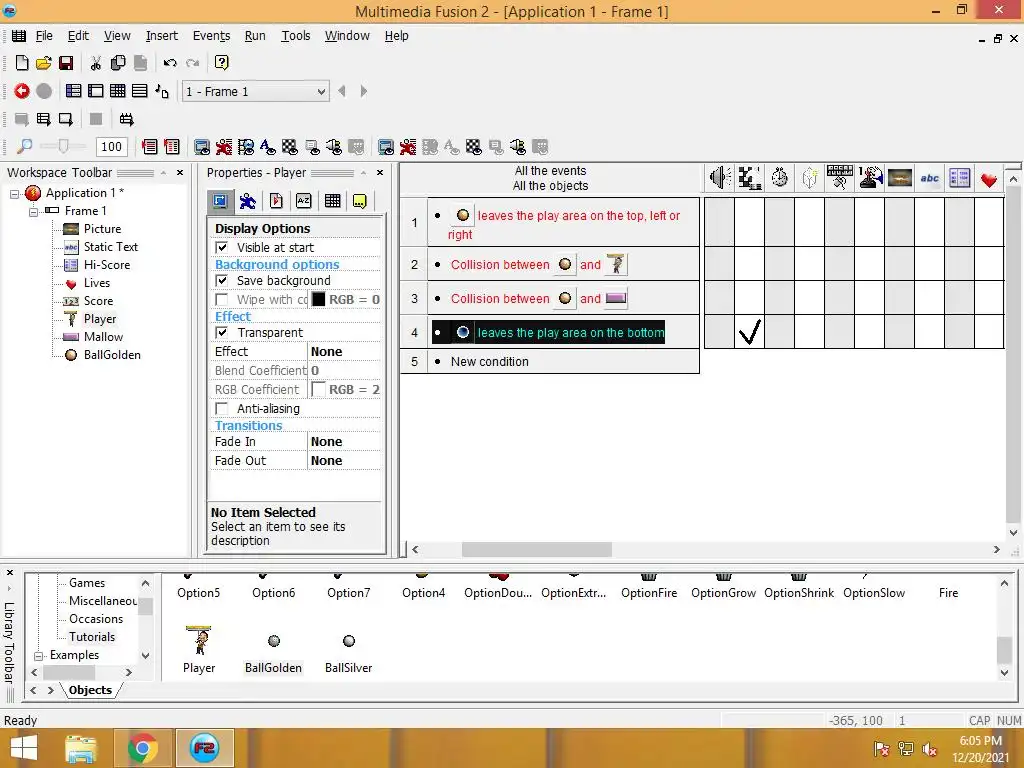Open the Fade Out transition value
1024x768 pixels.
pos(344,460)
